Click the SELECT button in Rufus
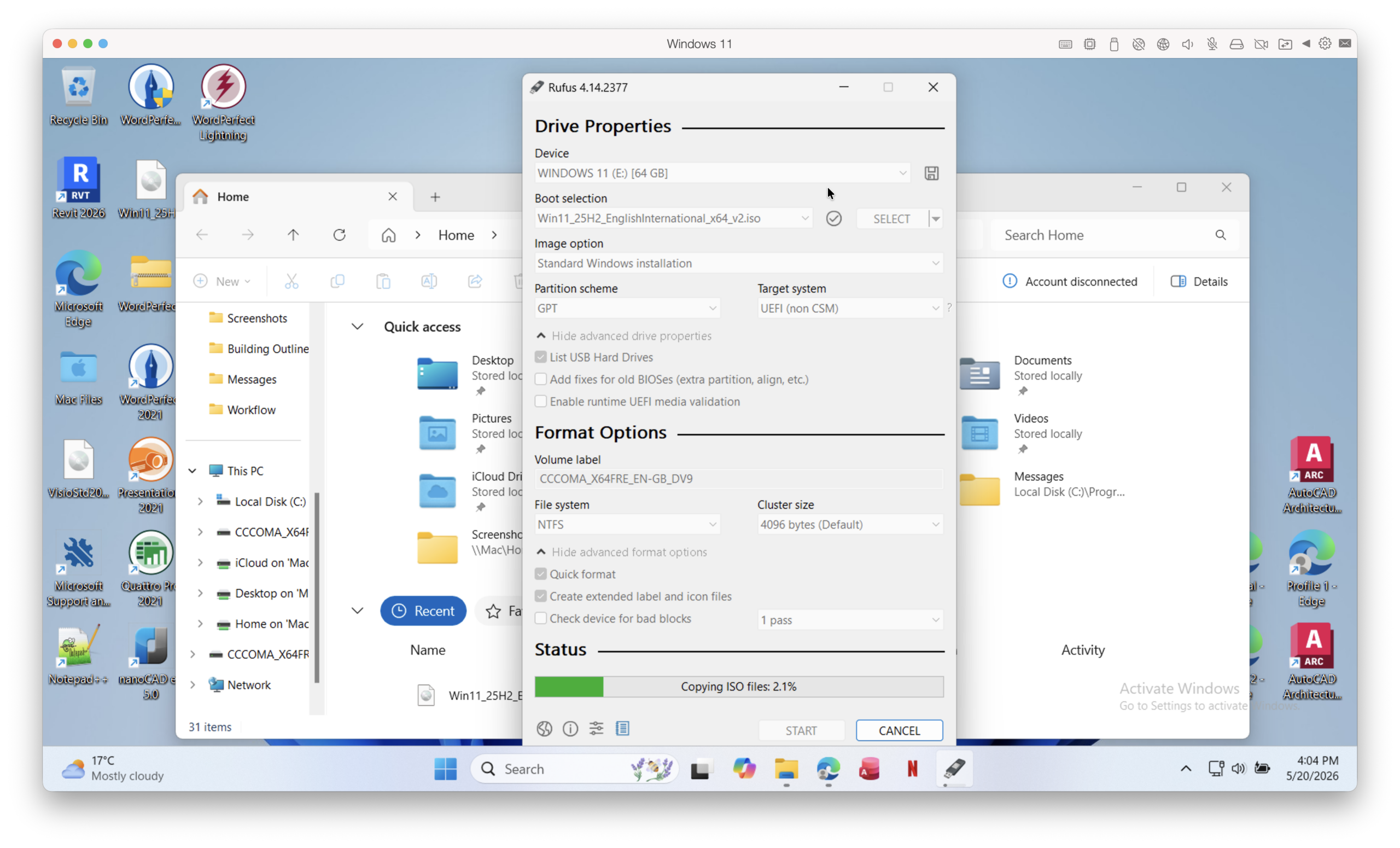 (892, 219)
